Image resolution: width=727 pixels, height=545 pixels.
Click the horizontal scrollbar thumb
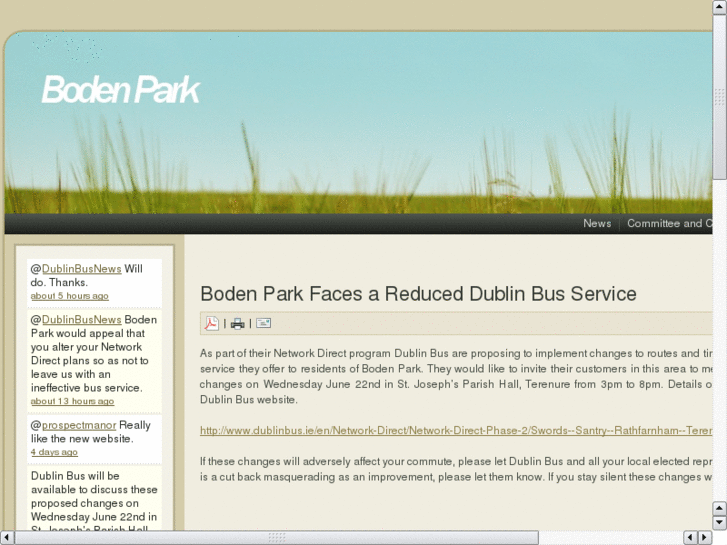pyautogui.click(x=277, y=537)
